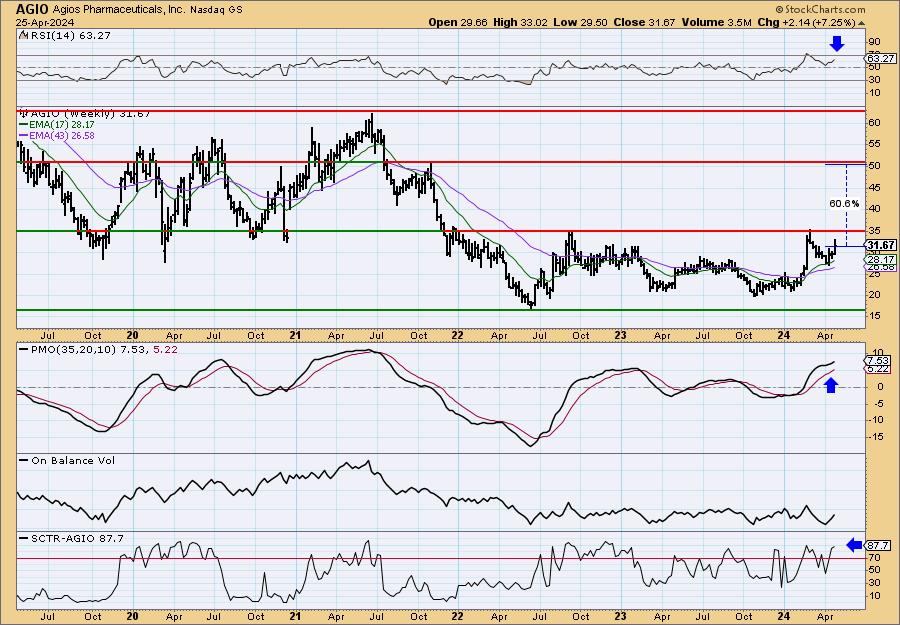900x625 pixels.
Task: Click the 45 level on price axis
Action: pyautogui.click(x=874, y=187)
